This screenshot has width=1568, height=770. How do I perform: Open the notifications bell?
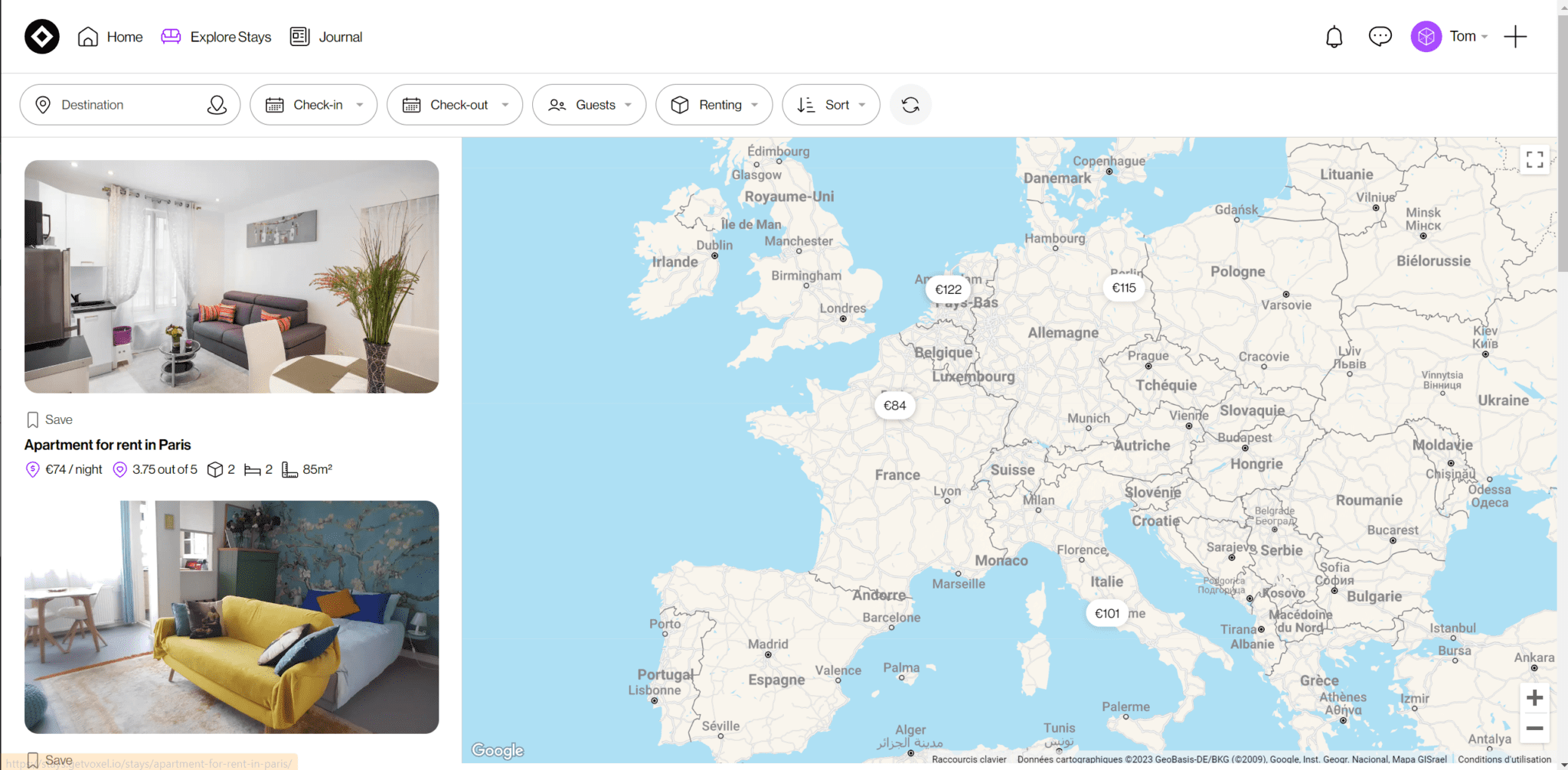[x=1334, y=37]
